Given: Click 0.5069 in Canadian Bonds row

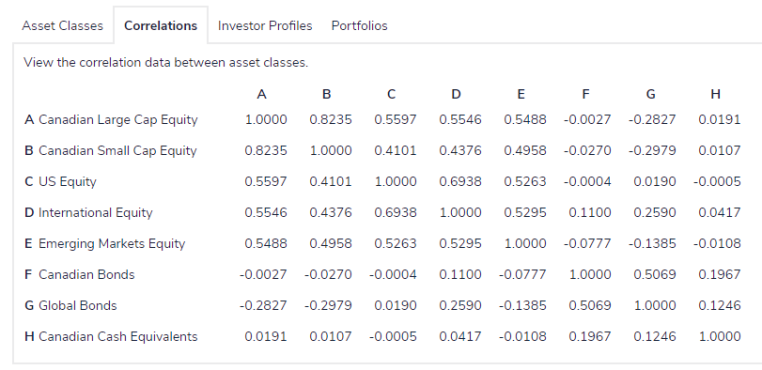Looking at the screenshot, I should click(655, 275).
